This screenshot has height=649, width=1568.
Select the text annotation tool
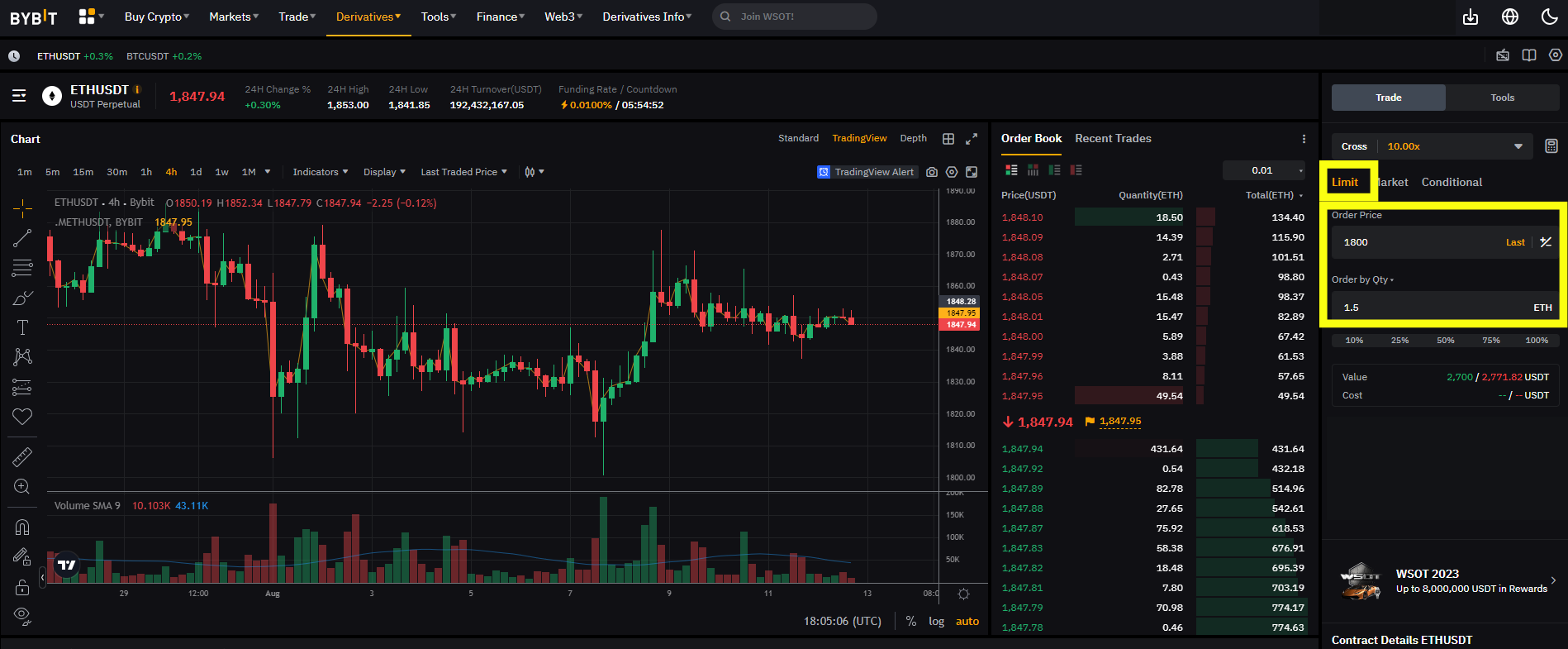[22, 327]
